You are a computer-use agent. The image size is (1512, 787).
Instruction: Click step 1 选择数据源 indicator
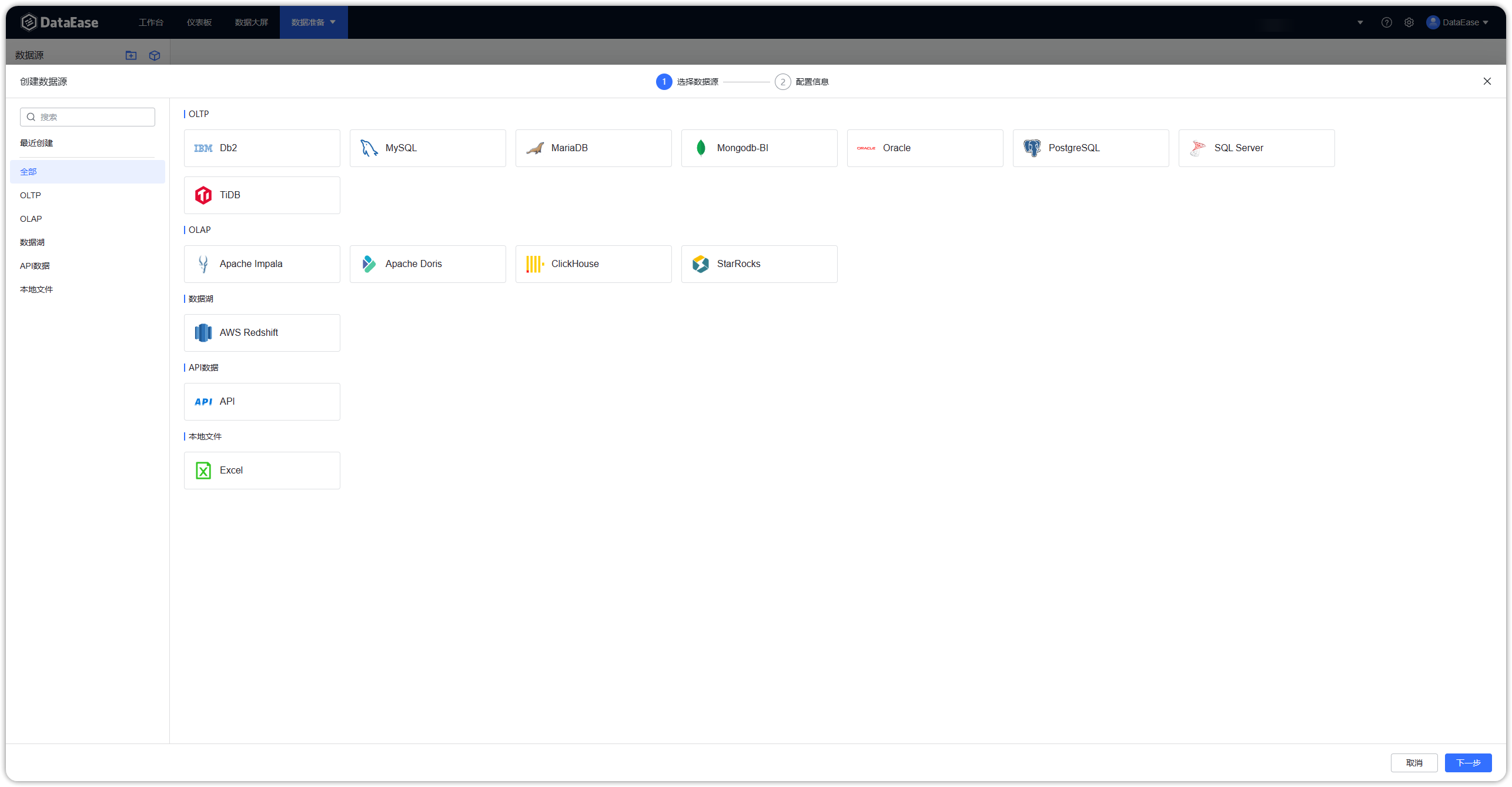(687, 82)
